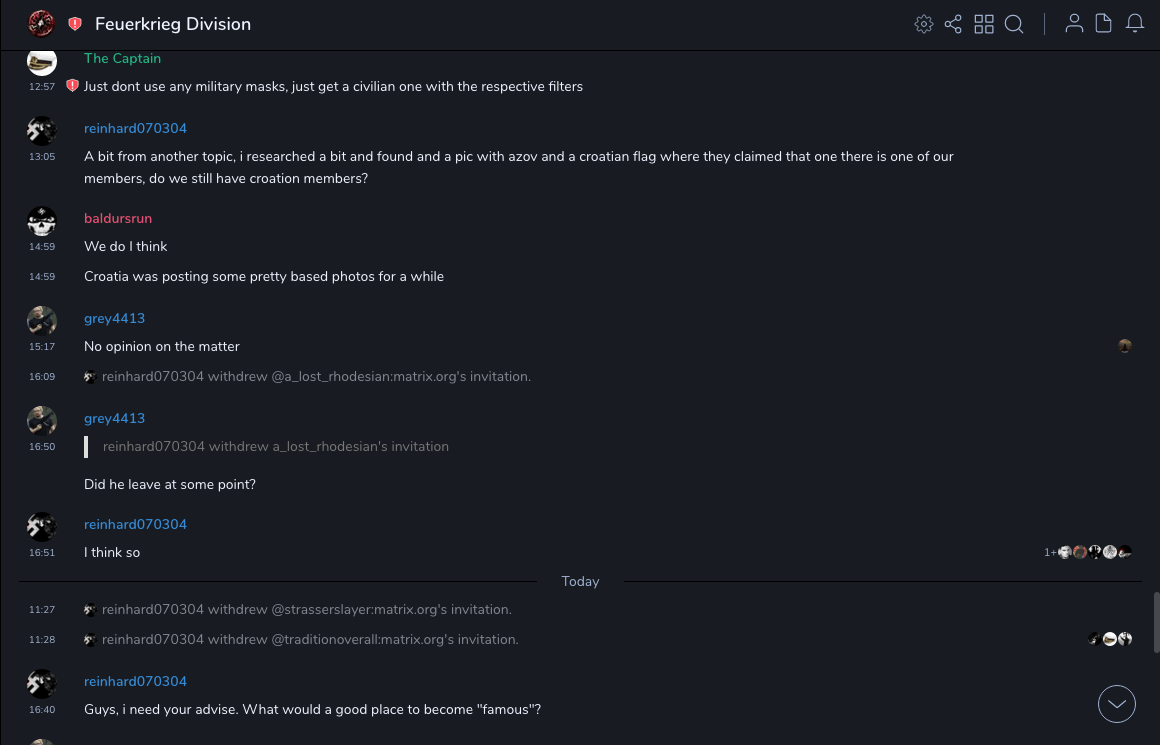
Task: Click the red shield icon beside the room name
Action: pyautogui.click(x=75, y=24)
